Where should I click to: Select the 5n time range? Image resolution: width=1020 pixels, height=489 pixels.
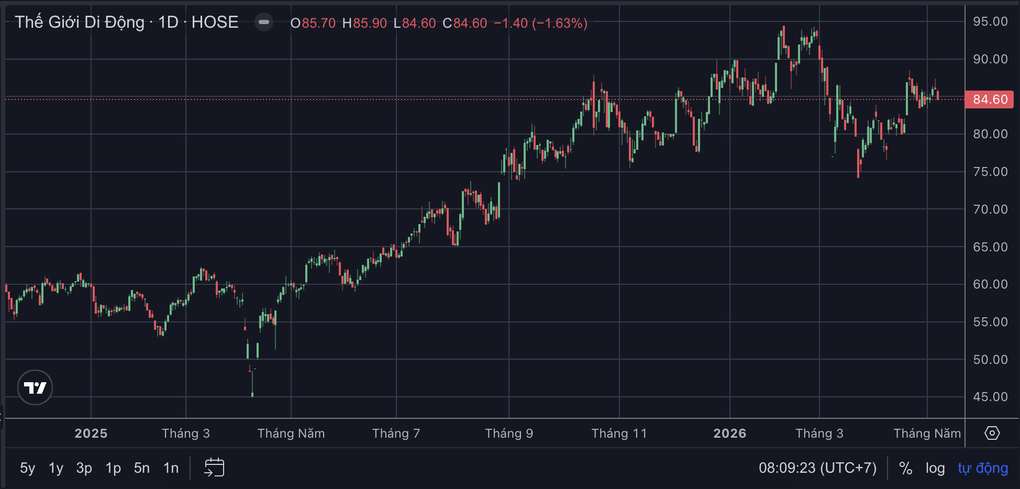pos(142,468)
